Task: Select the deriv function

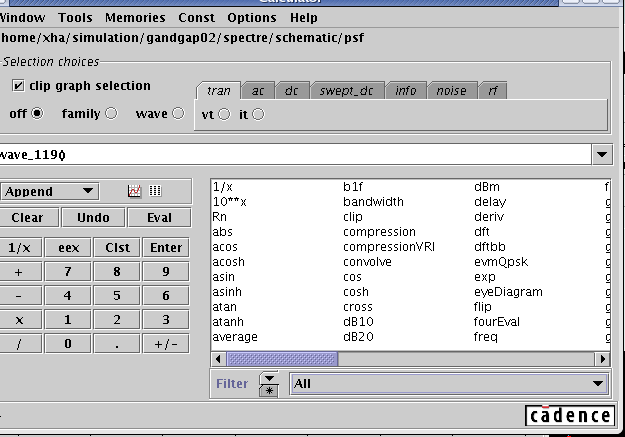Action: pos(489,217)
